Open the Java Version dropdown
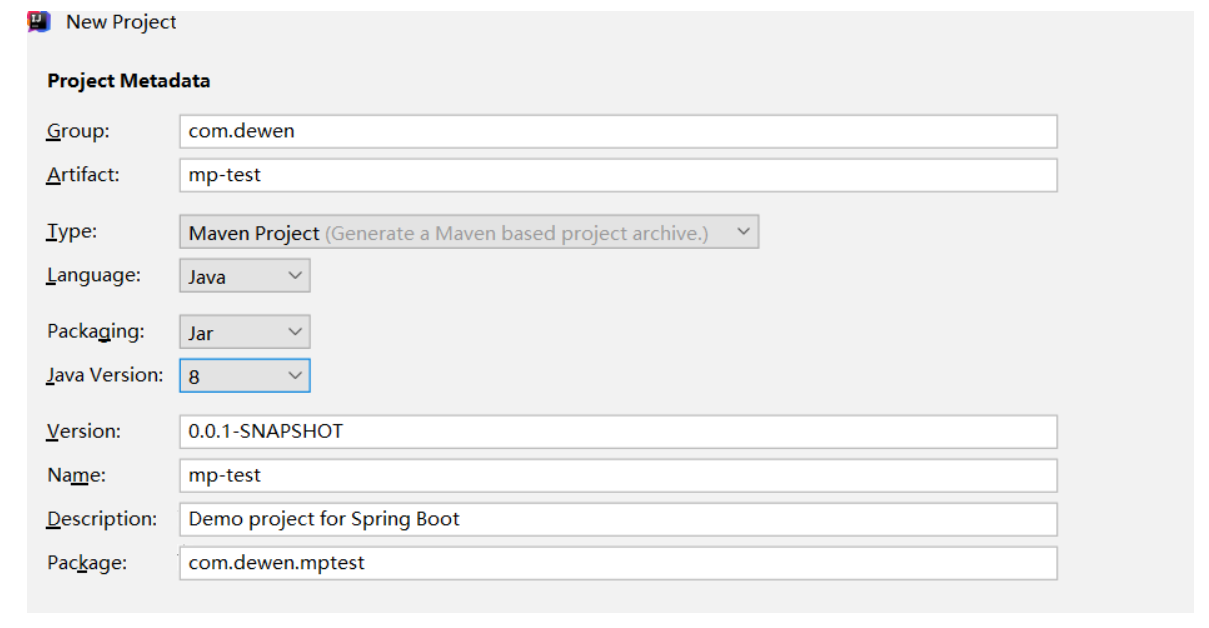This screenshot has width=1209, height=628. 244,376
